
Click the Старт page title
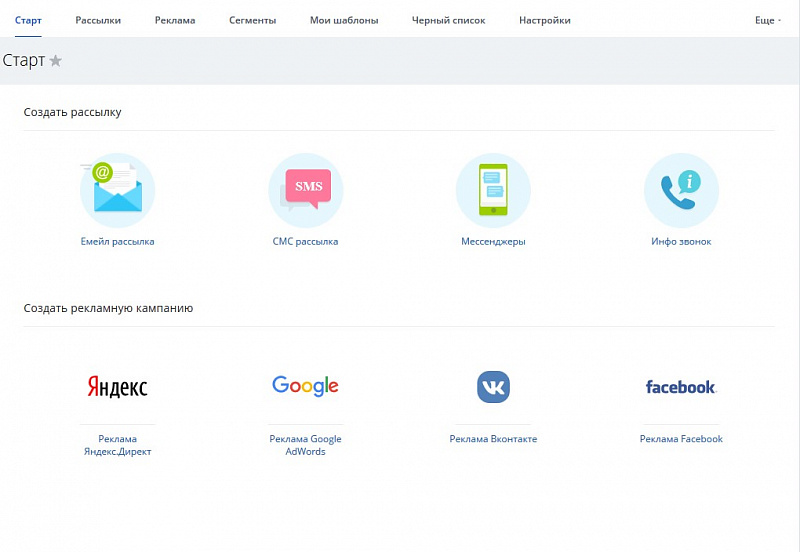pos(24,60)
